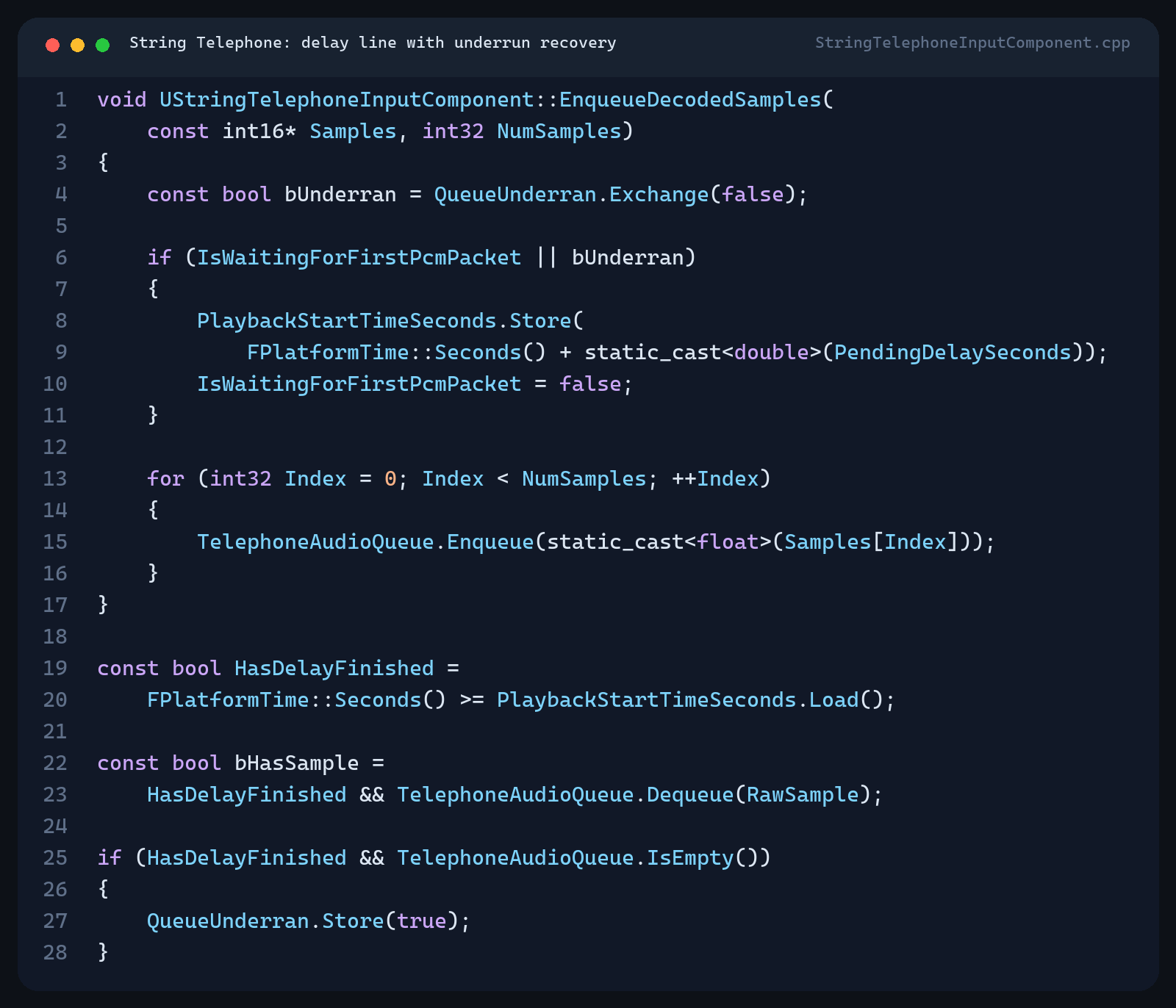Click 'PlaybackStartTimeSeconds.Store' on line 8
The height and width of the screenshot is (1008, 1176).
[x=384, y=320]
